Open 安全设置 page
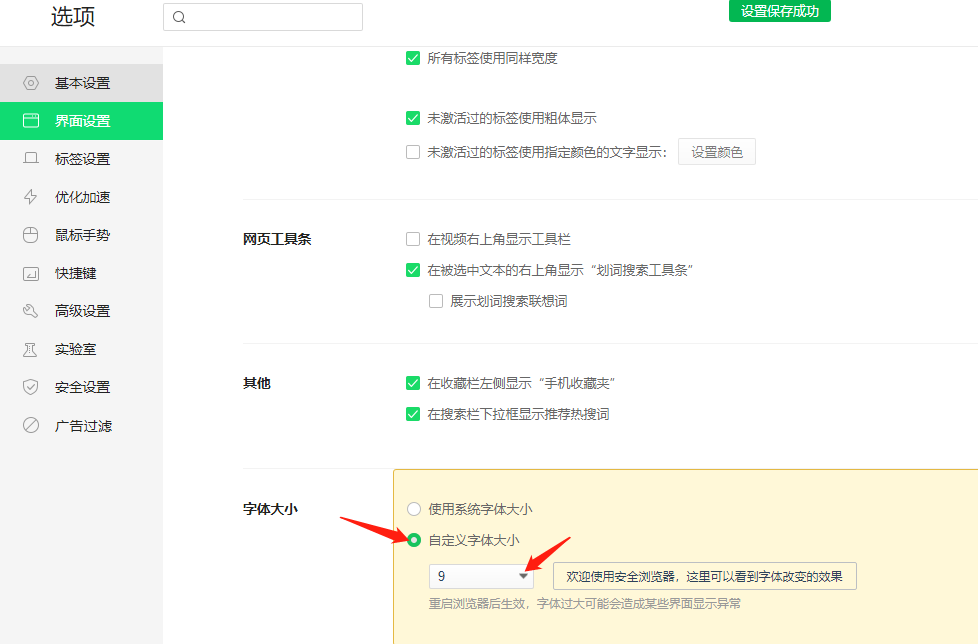The width and height of the screenshot is (978, 644). coord(81,387)
